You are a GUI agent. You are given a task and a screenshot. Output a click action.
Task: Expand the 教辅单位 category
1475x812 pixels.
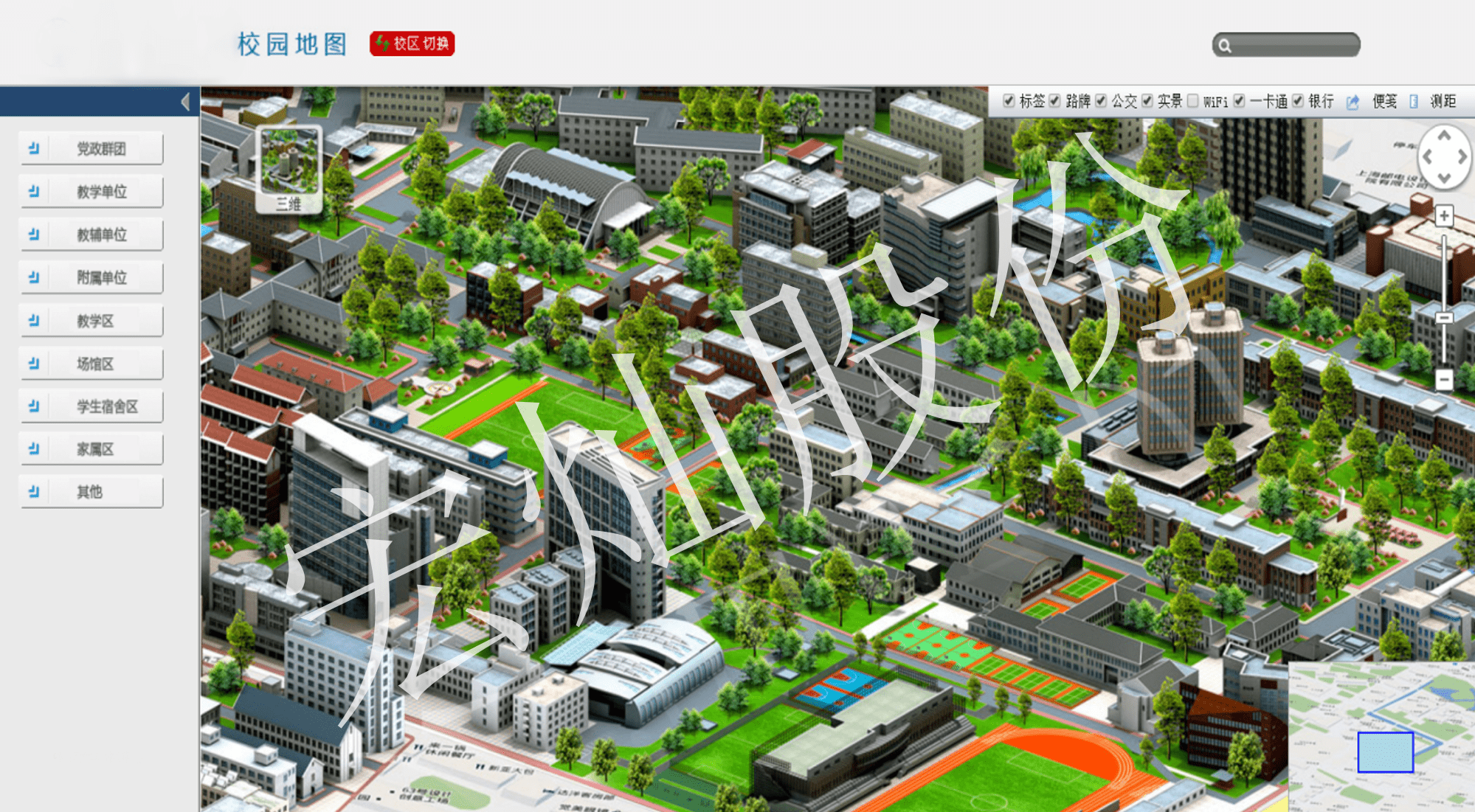pyautogui.click(x=91, y=235)
